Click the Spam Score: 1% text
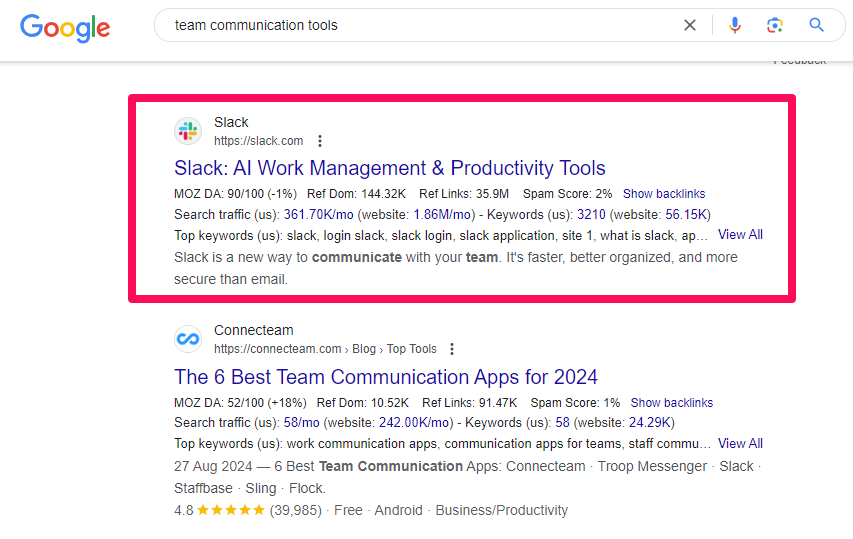Image resolution: width=853 pixels, height=539 pixels. (575, 402)
